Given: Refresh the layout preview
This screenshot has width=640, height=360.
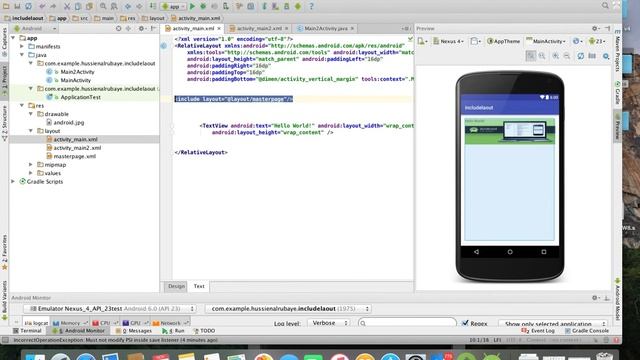Looking at the screenshot, I should click(x=580, y=56).
